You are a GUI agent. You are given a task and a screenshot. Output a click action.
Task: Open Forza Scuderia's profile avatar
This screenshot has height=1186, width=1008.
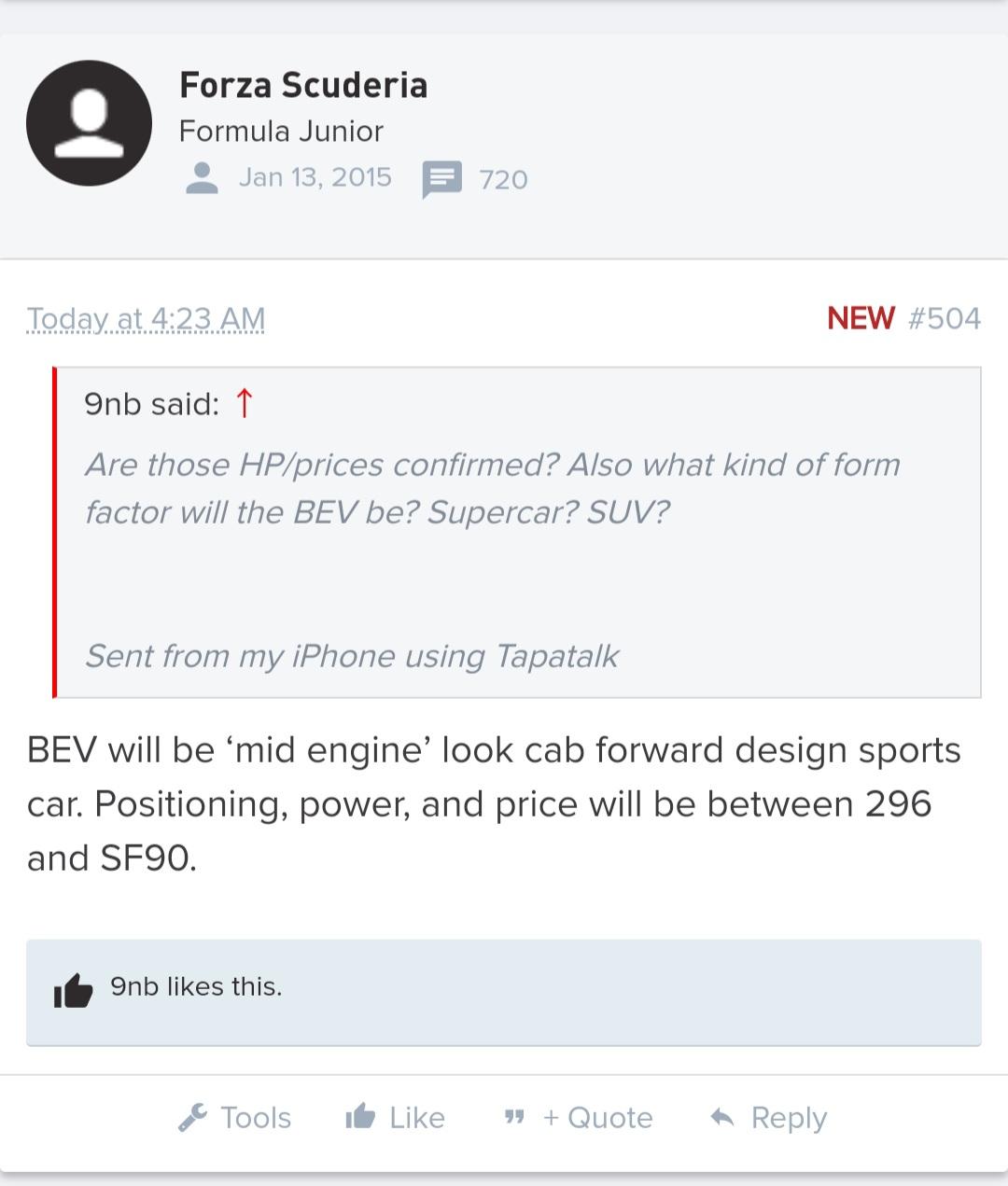89,123
